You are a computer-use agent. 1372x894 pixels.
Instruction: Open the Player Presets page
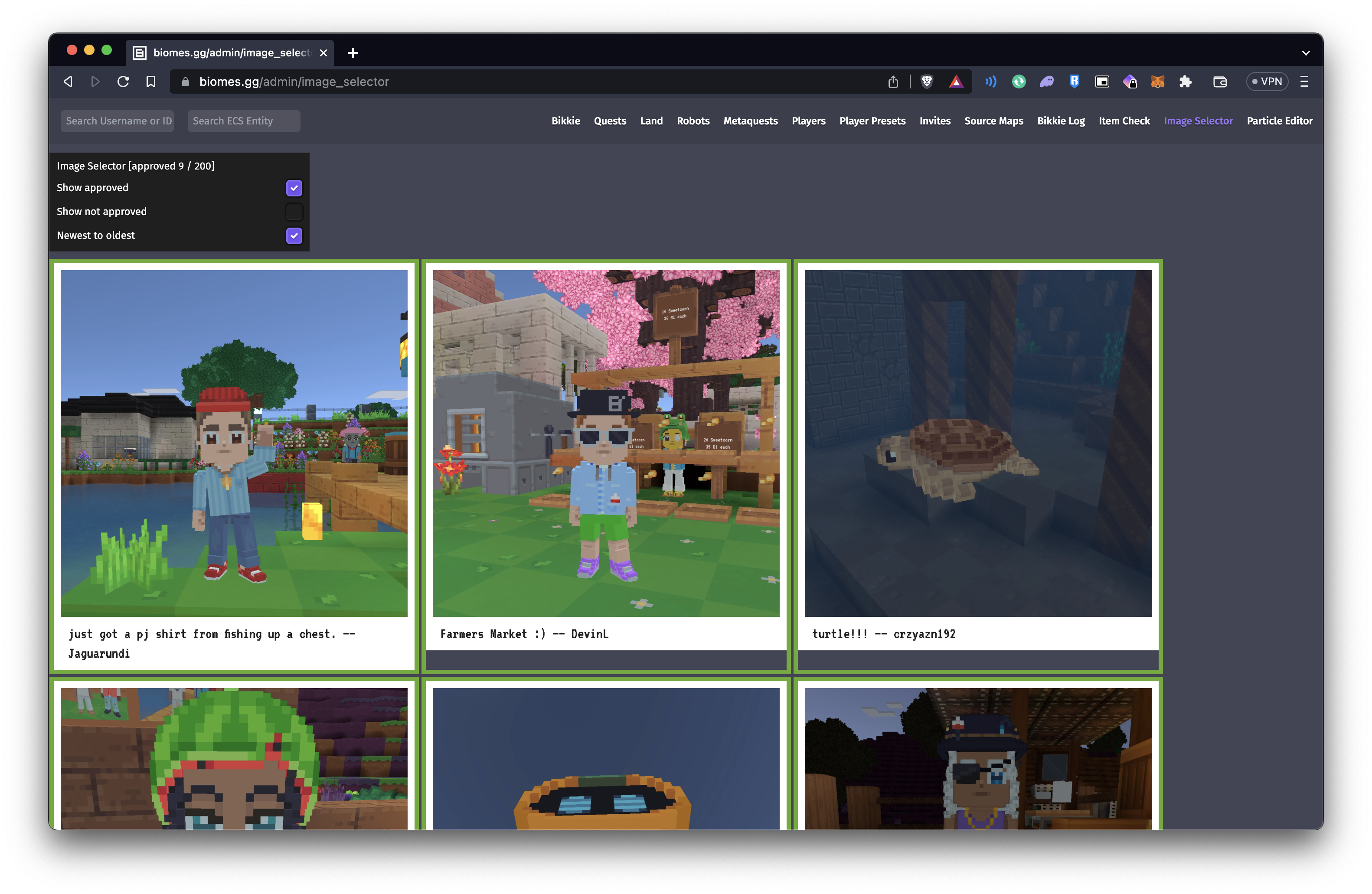coord(872,121)
